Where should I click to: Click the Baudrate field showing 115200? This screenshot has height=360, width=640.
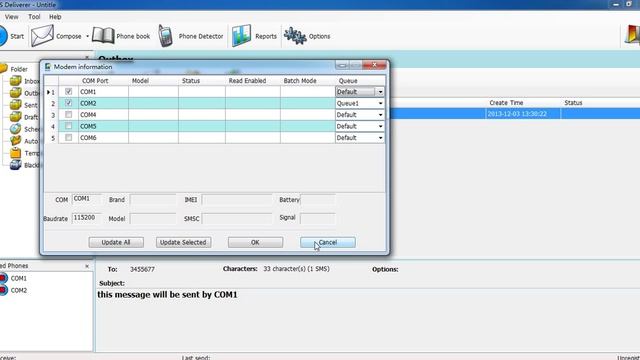pos(86,218)
